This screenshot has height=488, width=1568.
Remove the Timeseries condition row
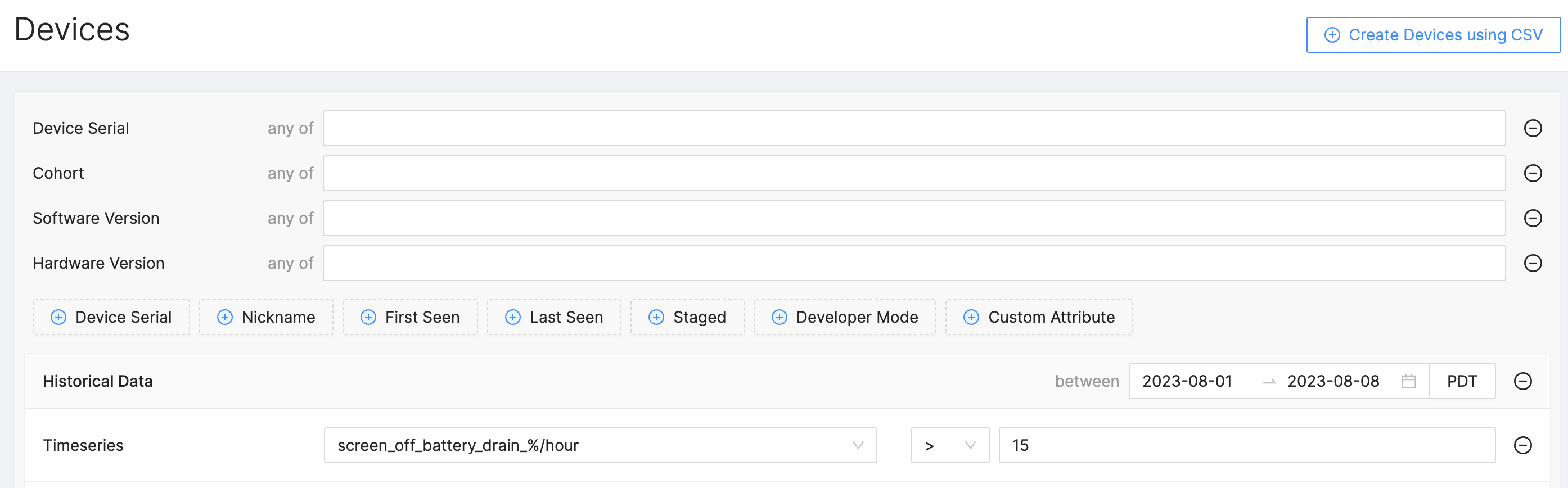tap(1522, 445)
